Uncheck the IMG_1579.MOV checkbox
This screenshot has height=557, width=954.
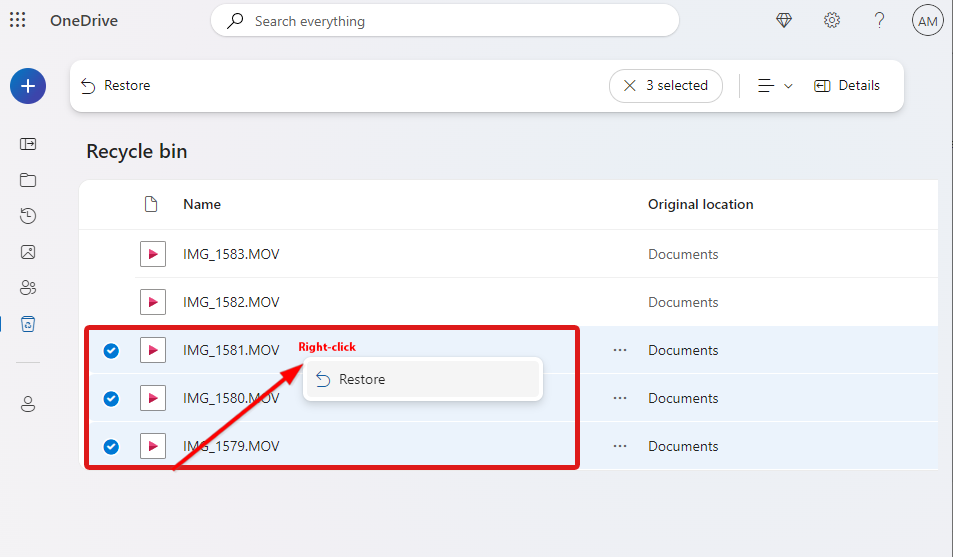point(111,447)
